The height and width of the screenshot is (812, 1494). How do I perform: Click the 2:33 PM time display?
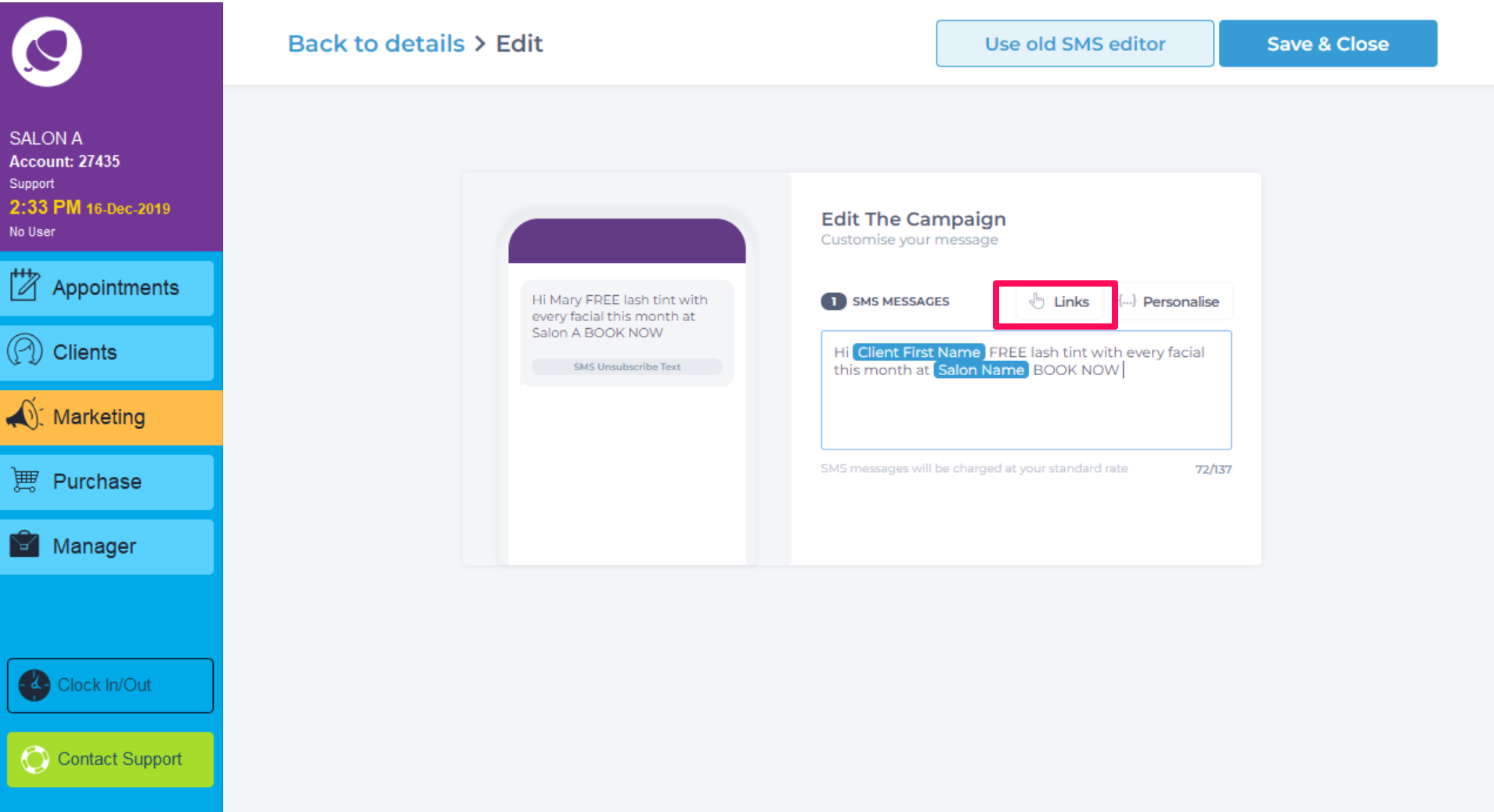pyautogui.click(x=45, y=208)
